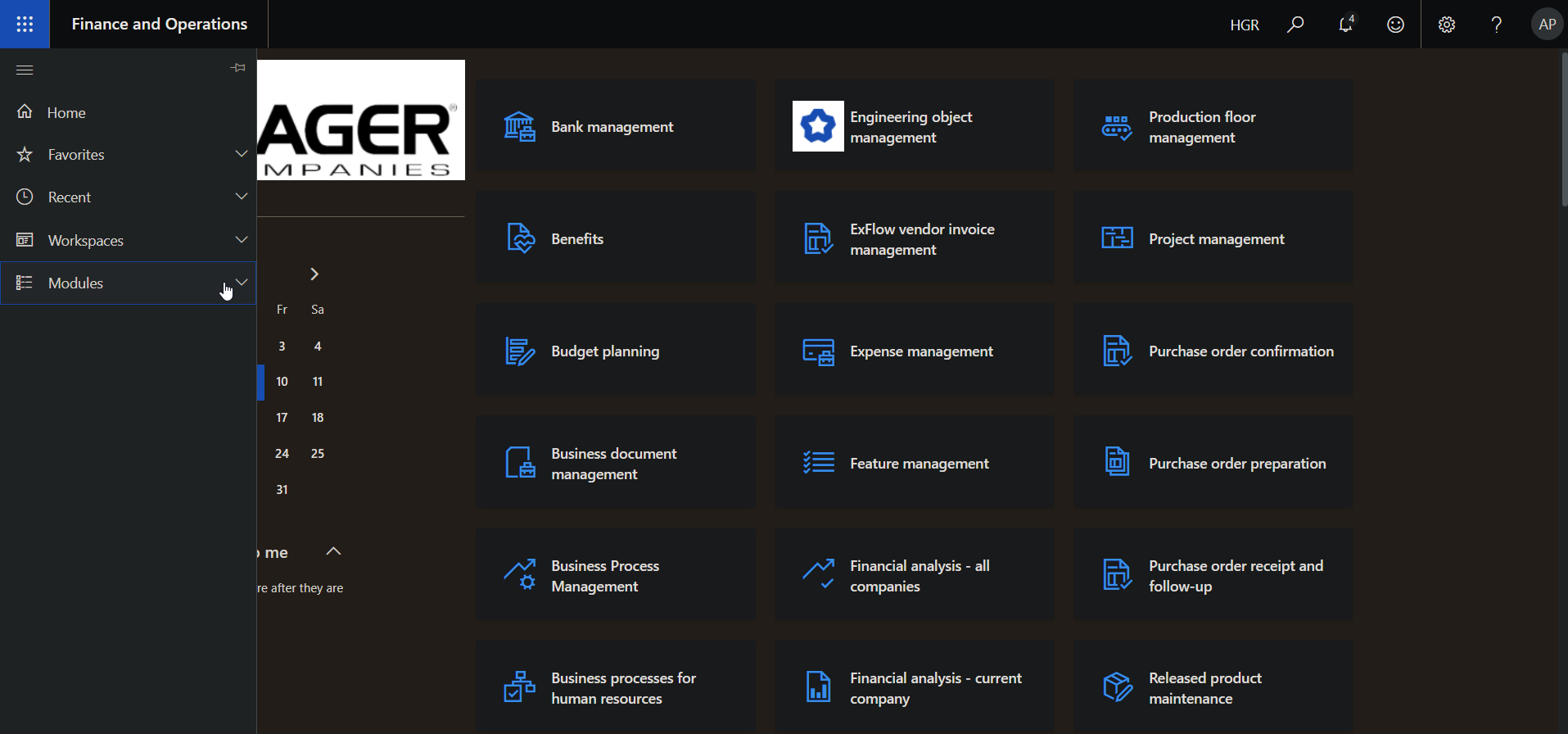The image size is (1568, 734).
Task: Click the Business document management icon
Action: tap(519, 463)
